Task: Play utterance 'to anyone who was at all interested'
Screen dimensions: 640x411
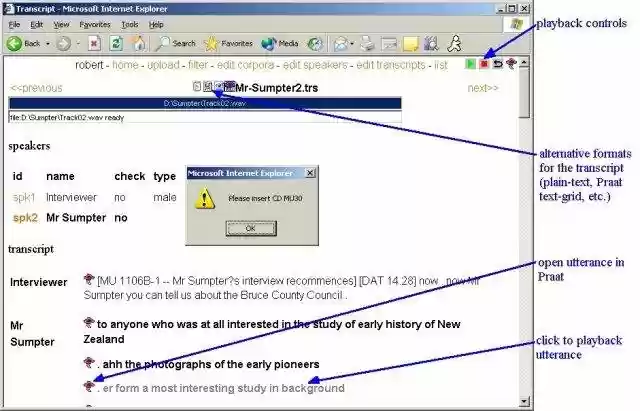Action: [272, 331]
